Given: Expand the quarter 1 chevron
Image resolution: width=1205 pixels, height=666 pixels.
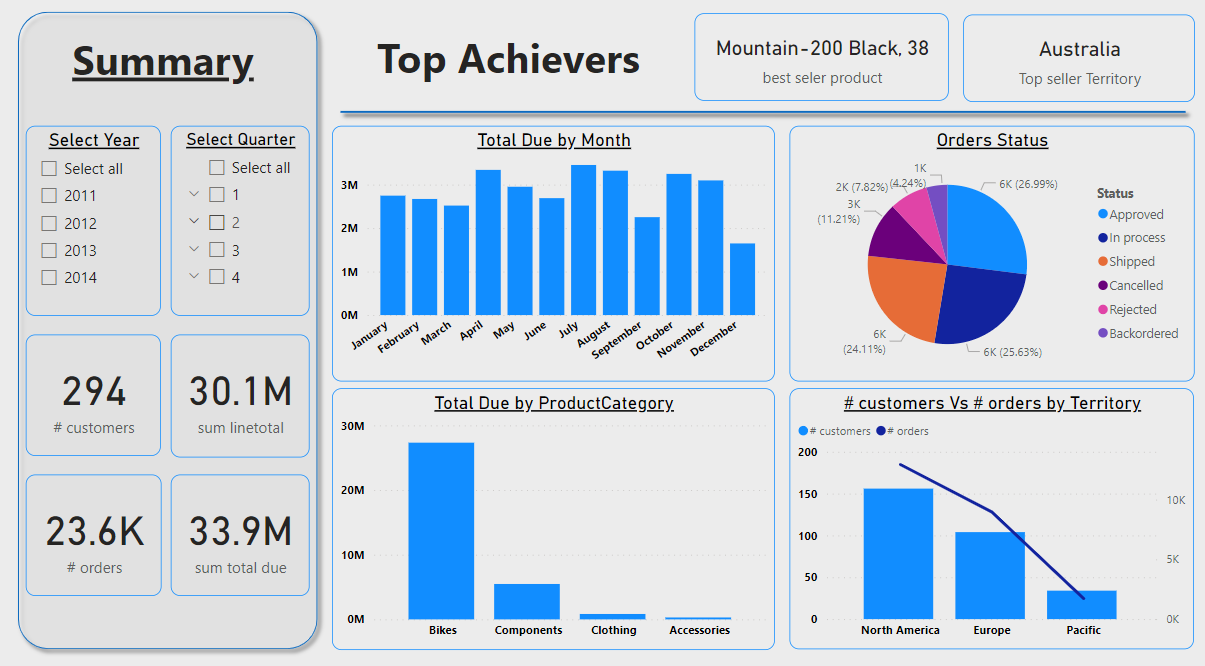Looking at the screenshot, I should click(194, 195).
